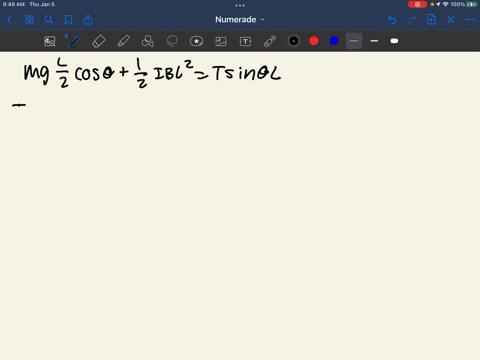The height and width of the screenshot is (360, 480).
Task: Tap the red screen recording indicator
Action: click(417, 4)
